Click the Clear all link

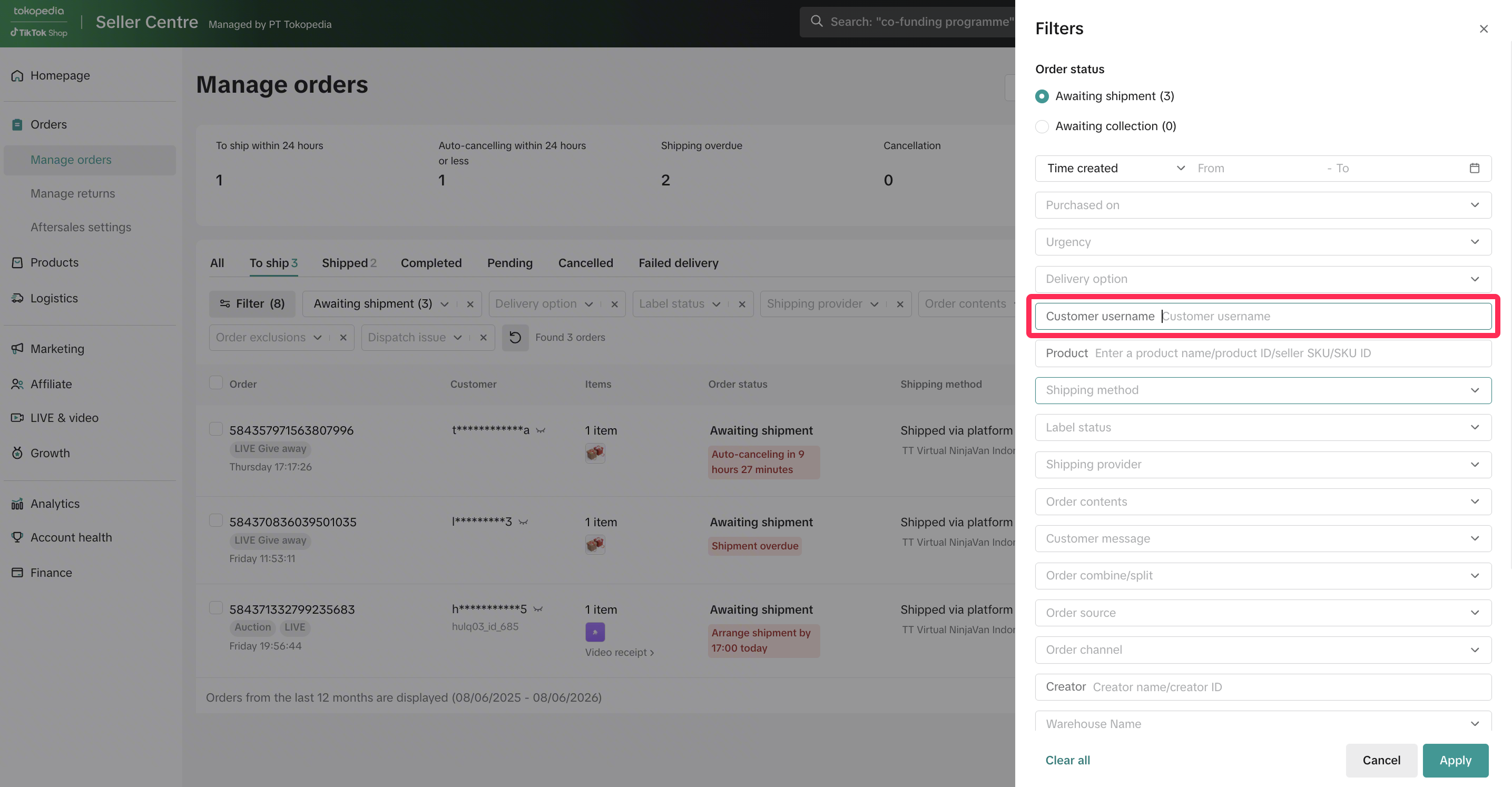point(1067,761)
